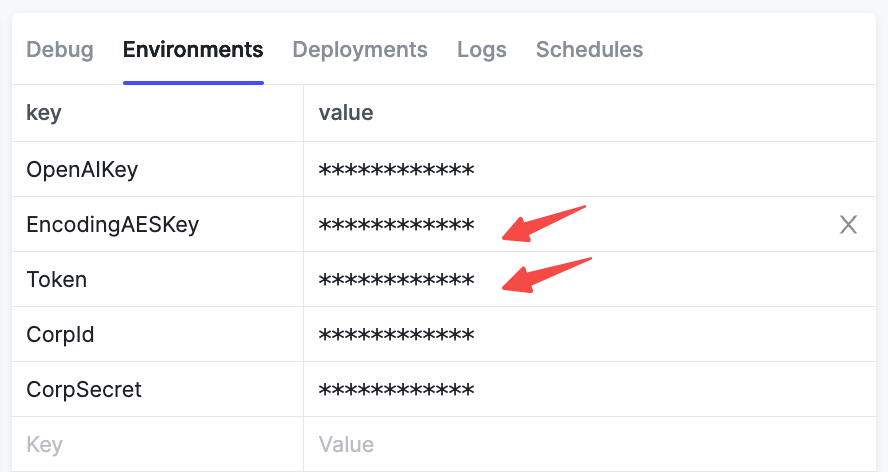The width and height of the screenshot is (888, 472).
Task: Switch to the Debug tab
Action: tap(60, 50)
